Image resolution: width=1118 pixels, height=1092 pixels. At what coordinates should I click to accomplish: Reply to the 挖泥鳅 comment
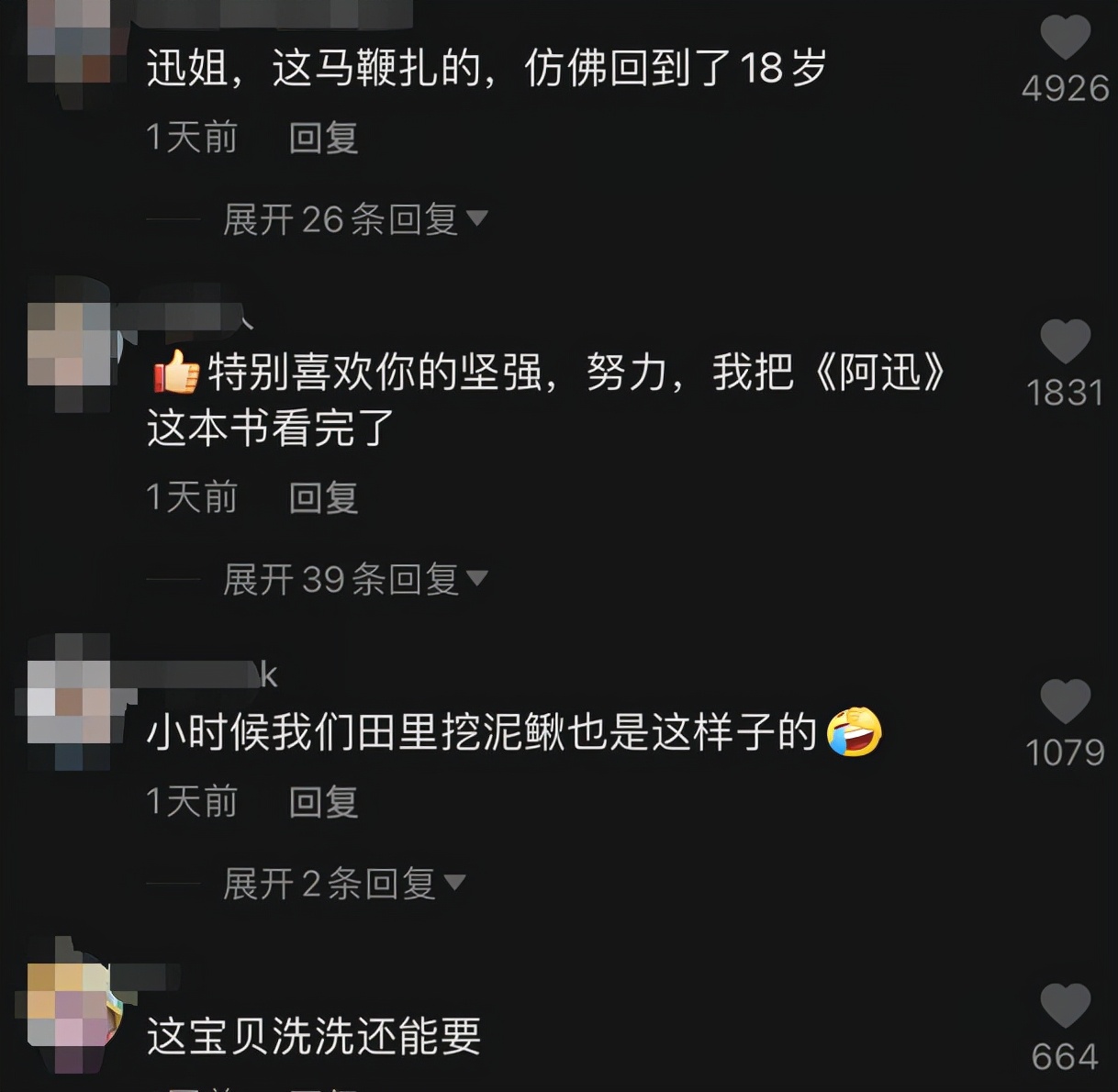click(x=323, y=802)
